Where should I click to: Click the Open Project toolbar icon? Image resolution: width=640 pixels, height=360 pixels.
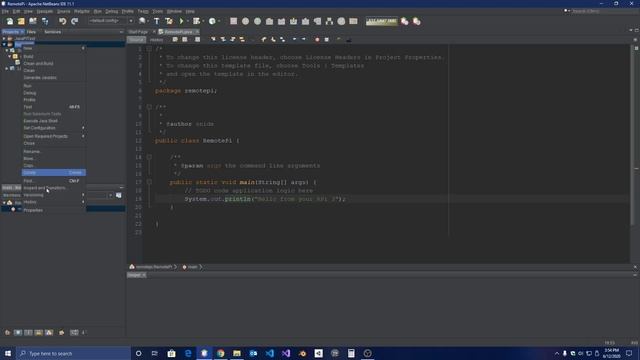pyautogui.click(x=33, y=21)
